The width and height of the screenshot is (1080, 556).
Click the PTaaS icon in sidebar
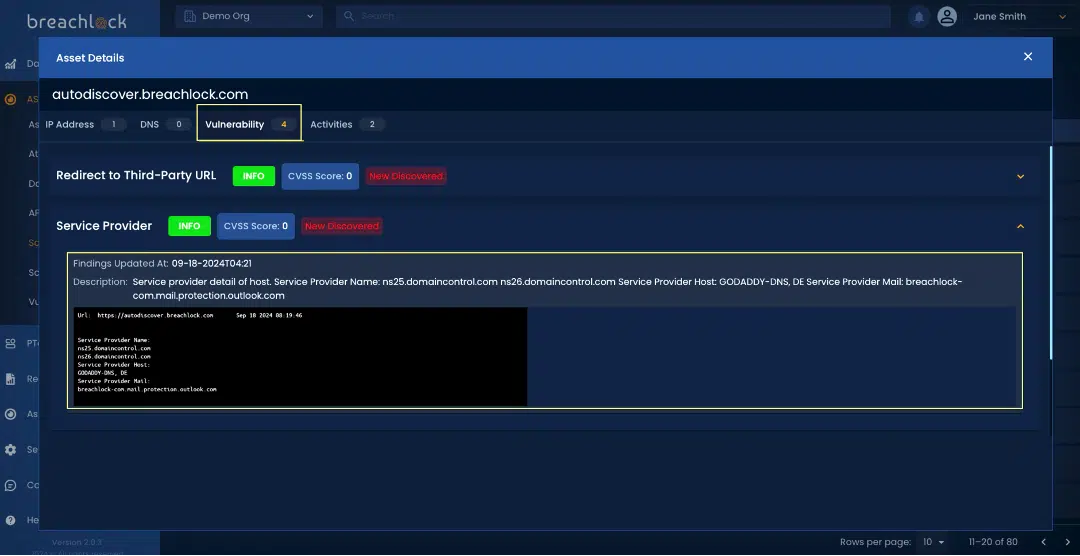pos(10,343)
